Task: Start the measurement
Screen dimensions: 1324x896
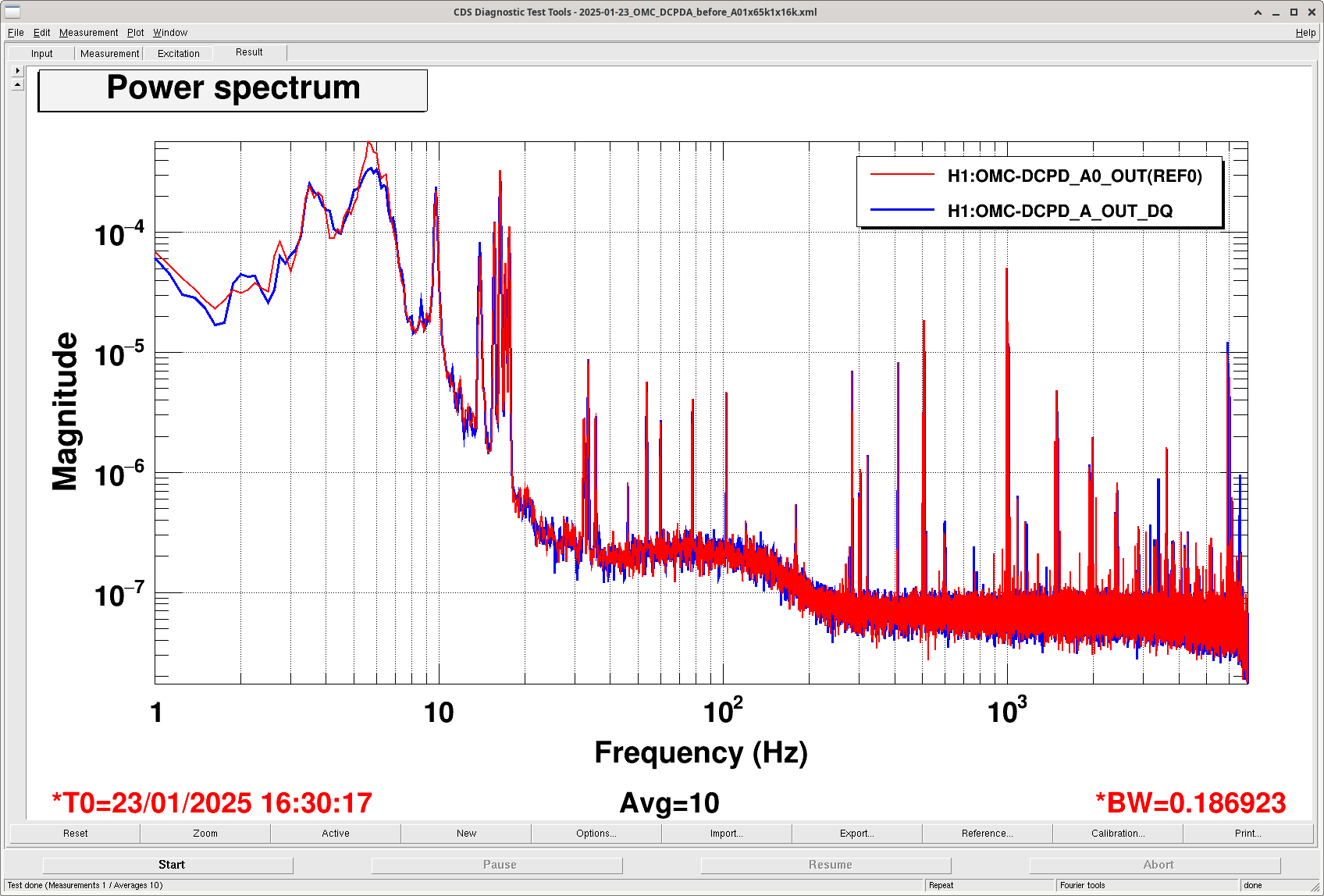Action: click(168, 865)
